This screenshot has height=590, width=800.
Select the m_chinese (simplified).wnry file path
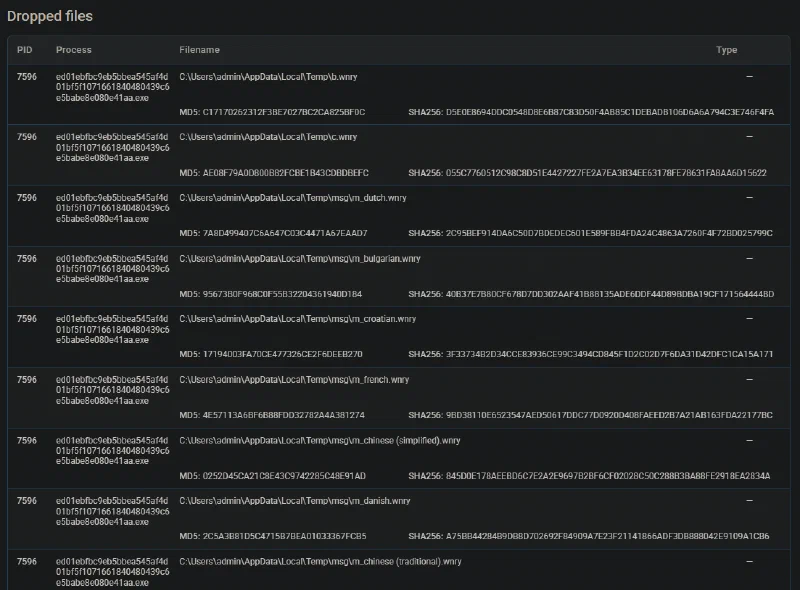tap(320, 440)
